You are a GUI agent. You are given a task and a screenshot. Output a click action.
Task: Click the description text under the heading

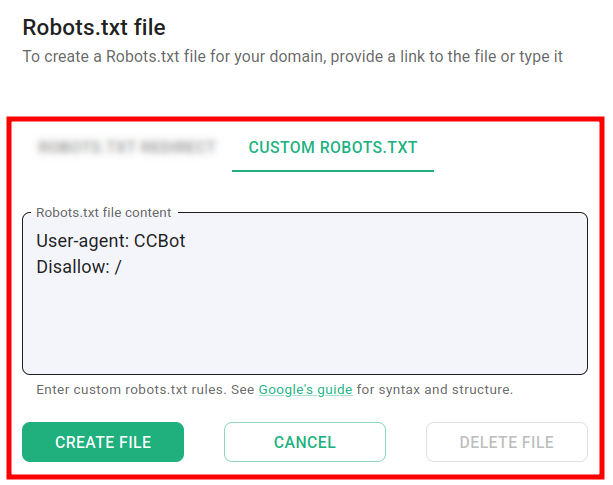tap(292, 56)
